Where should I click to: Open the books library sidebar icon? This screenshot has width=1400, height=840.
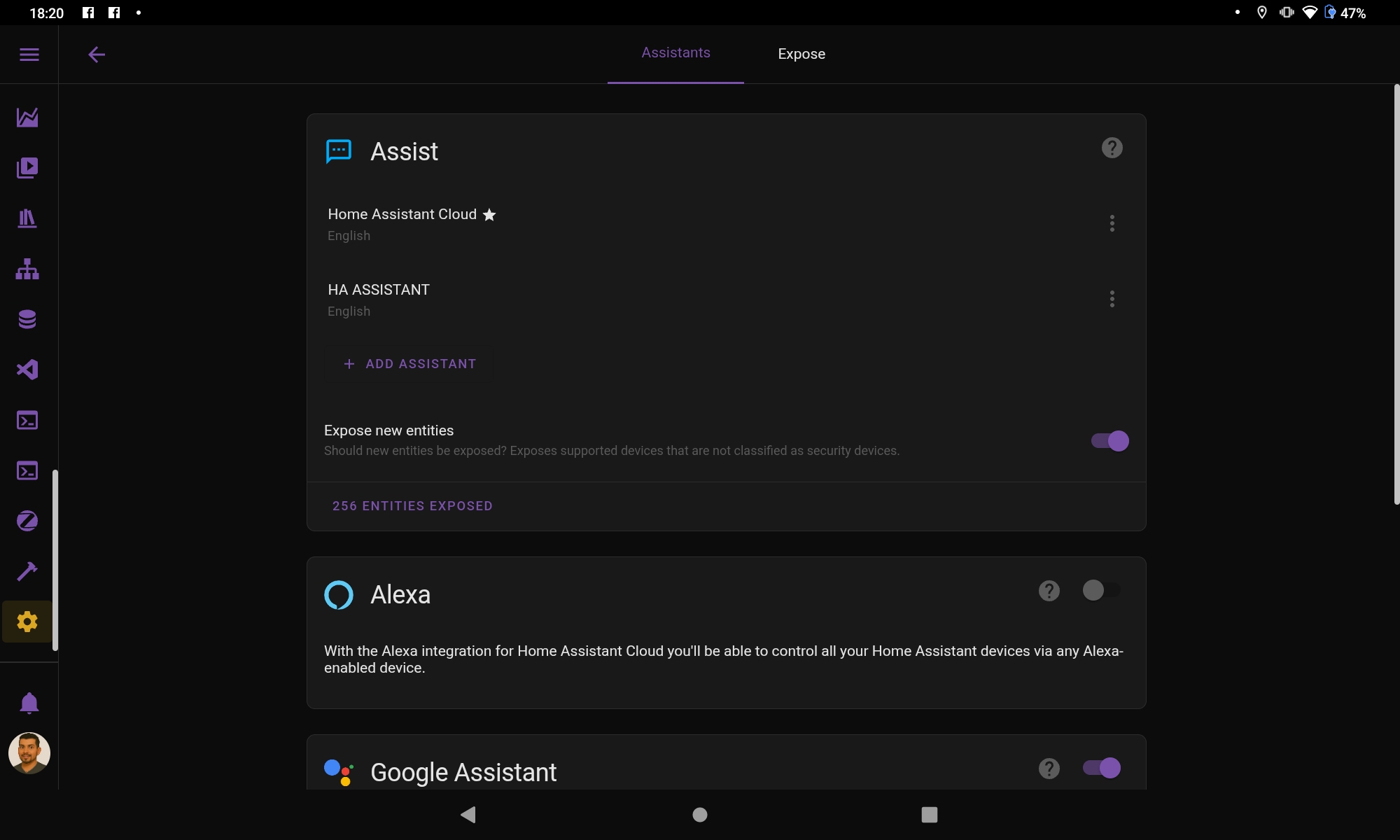tap(27, 218)
